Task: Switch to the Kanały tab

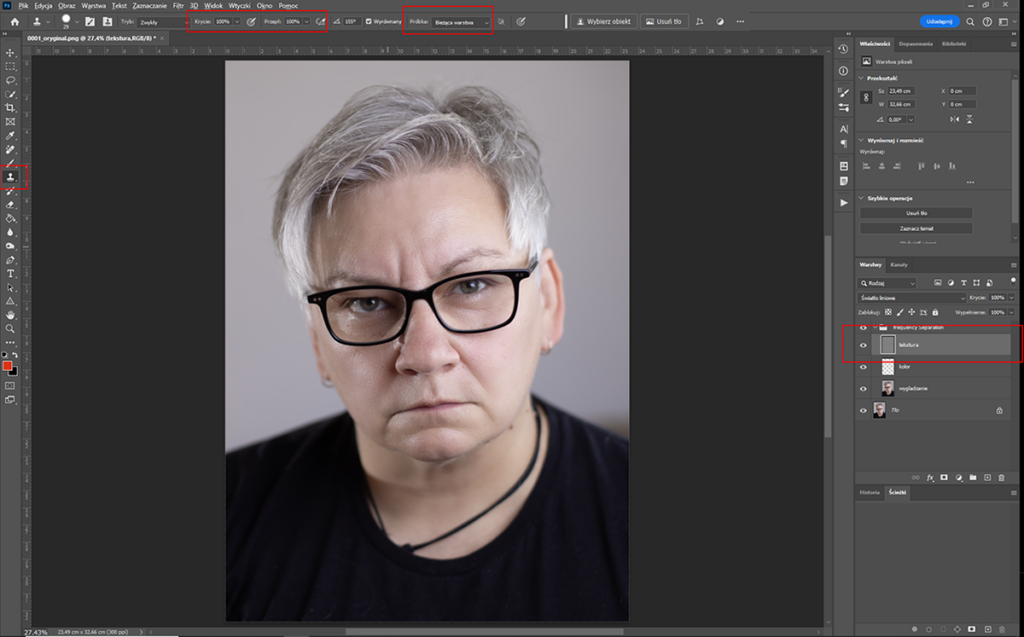Action: (x=899, y=265)
